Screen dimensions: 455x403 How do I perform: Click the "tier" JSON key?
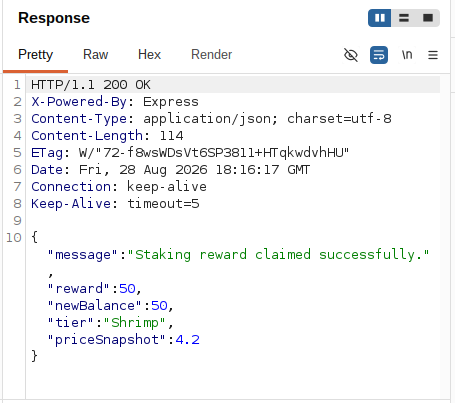[x=71, y=323]
